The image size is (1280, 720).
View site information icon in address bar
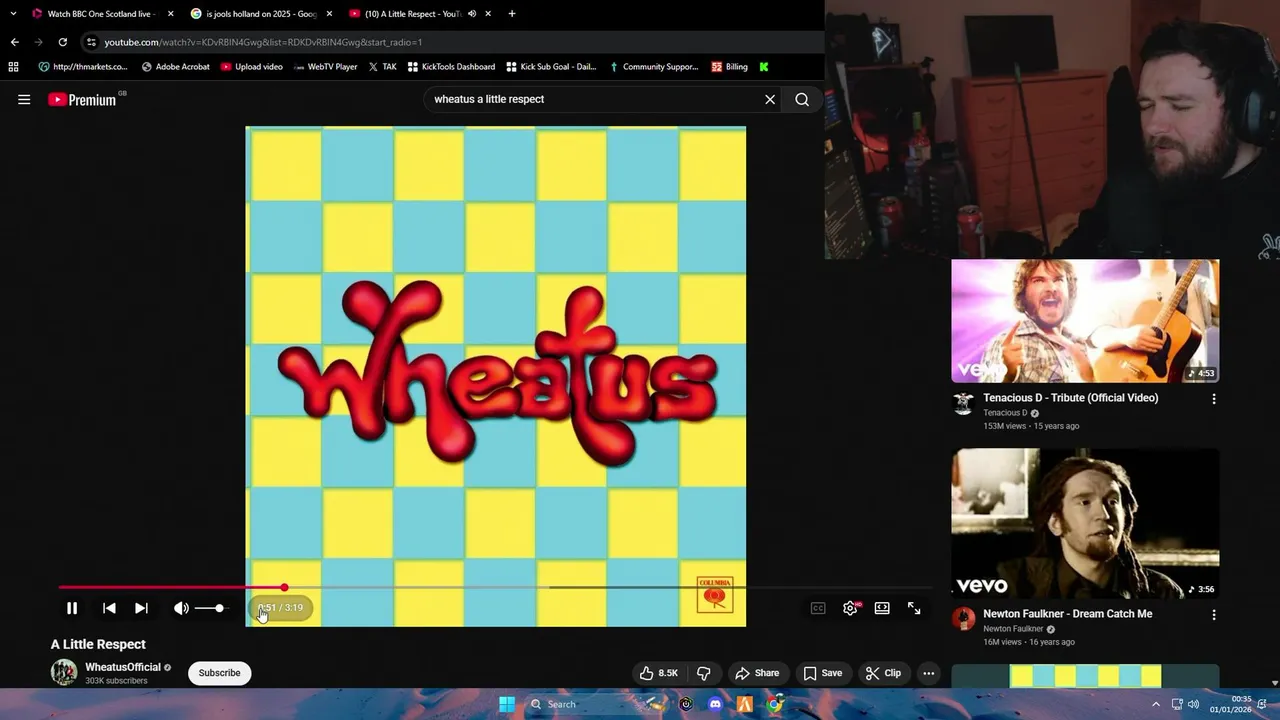click(91, 42)
